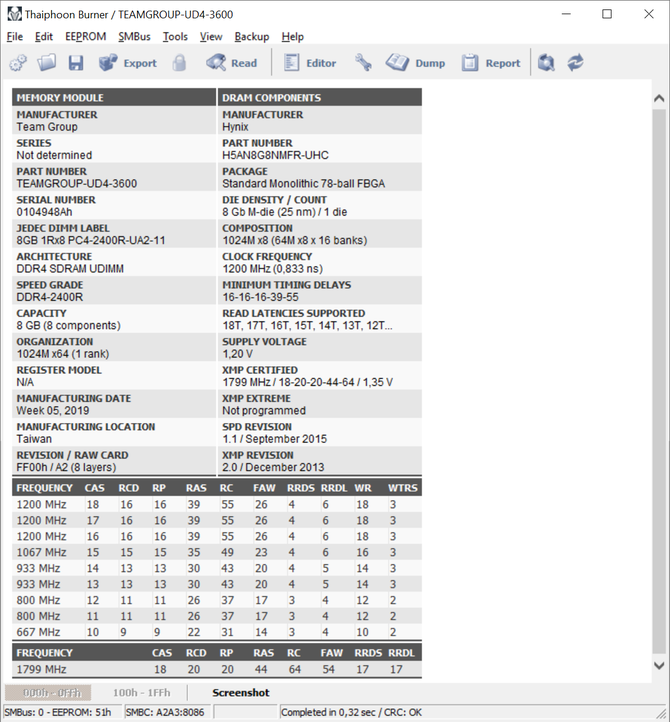
Task: Click the manufacturer value Team Group
Action: pos(47,127)
